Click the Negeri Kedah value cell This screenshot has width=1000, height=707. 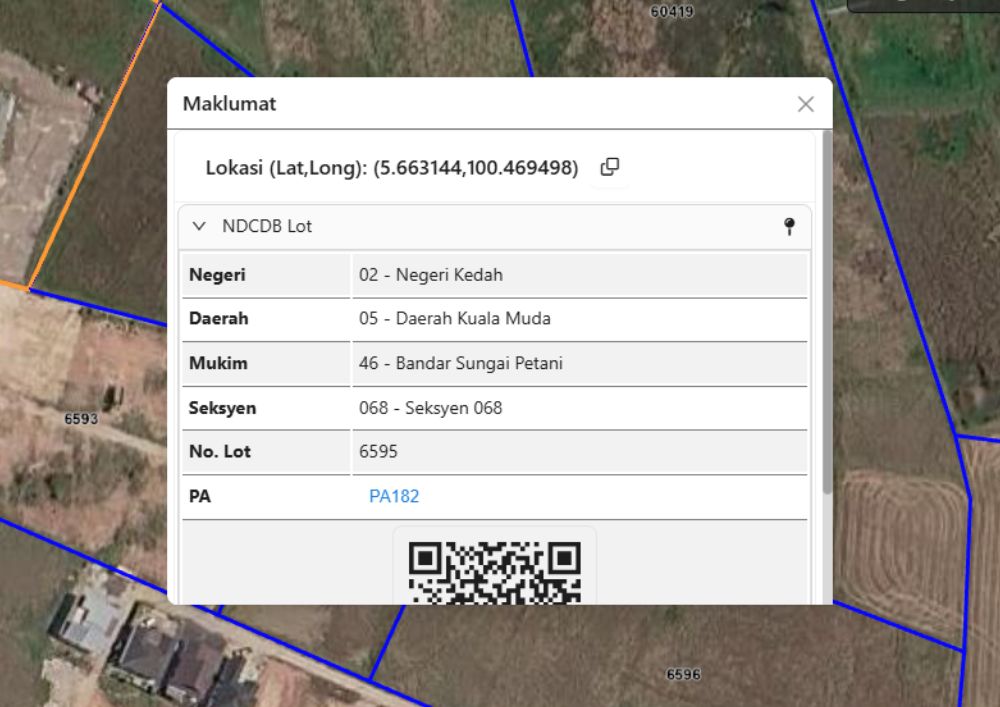coord(580,275)
